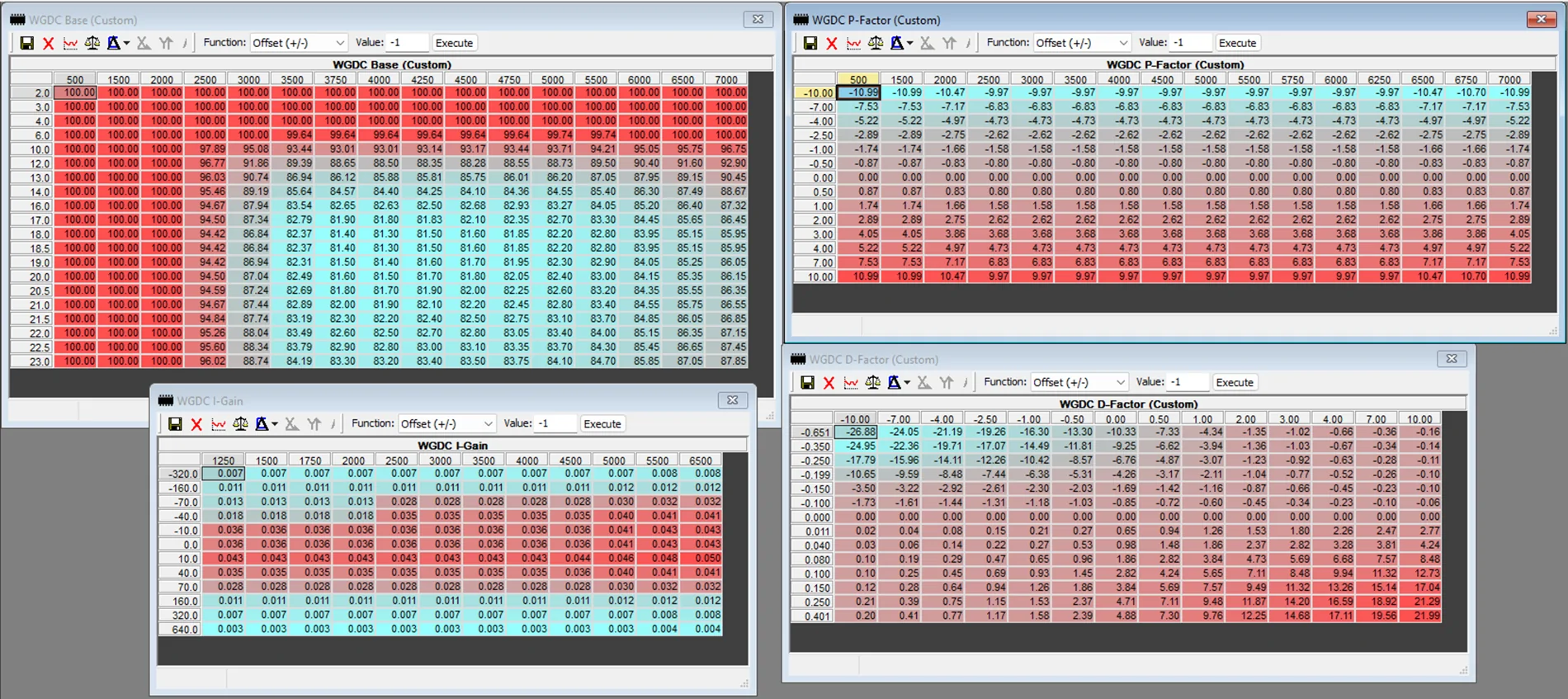Image resolution: width=1568 pixels, height=699 pixels.
Task: Expand the shading icon arrow in WGDC D-Factor toolbar
Action: click(x=906, y=384)
